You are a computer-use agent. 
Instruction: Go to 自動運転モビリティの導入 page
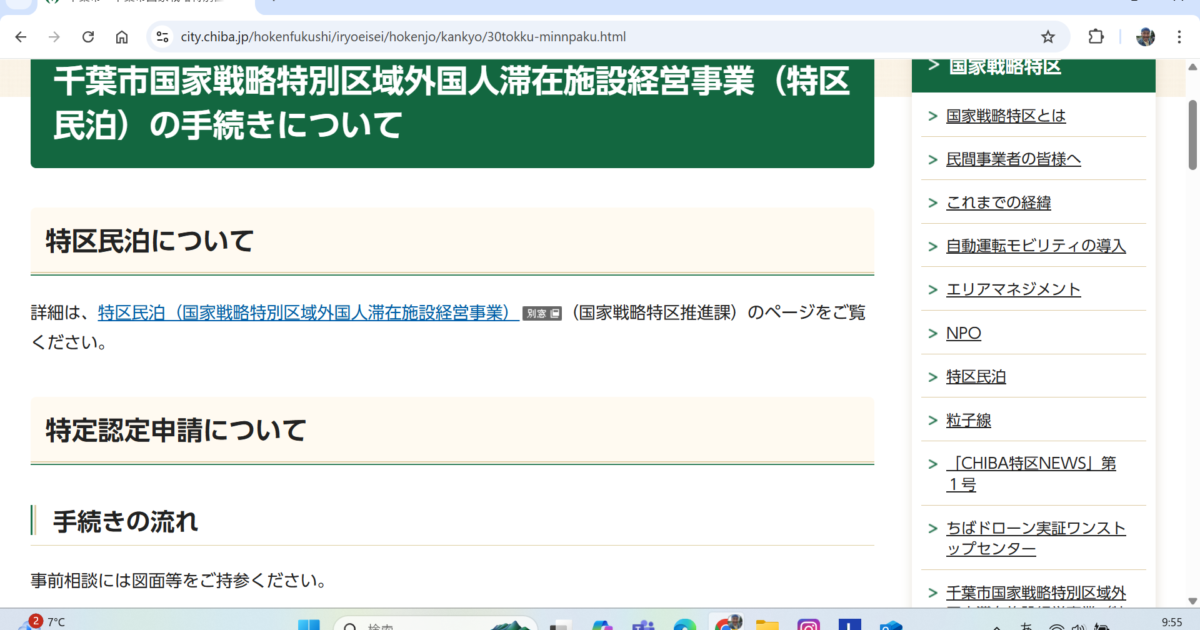[x=1036, y=246]
